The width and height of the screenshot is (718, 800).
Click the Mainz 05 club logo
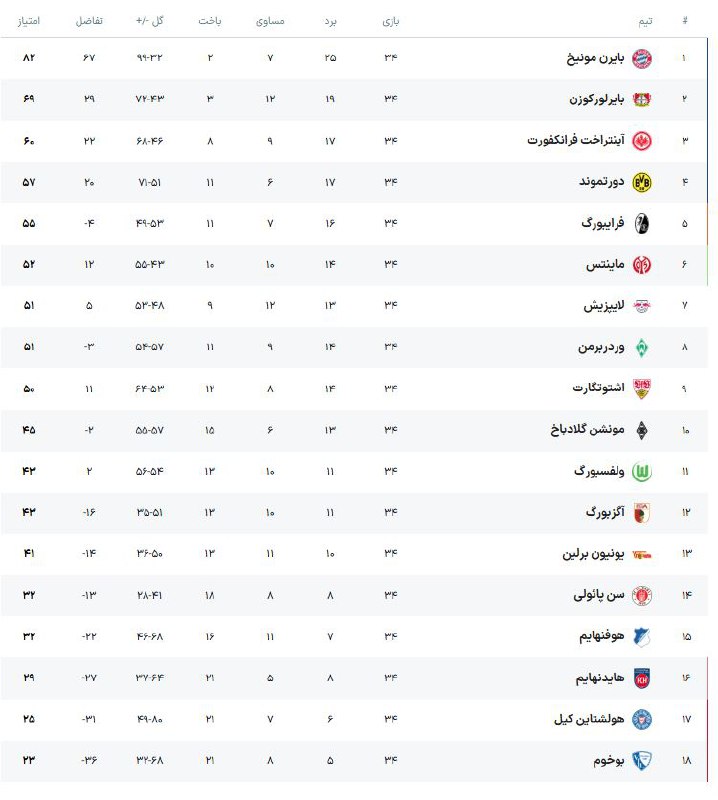(x=642, y=265)
